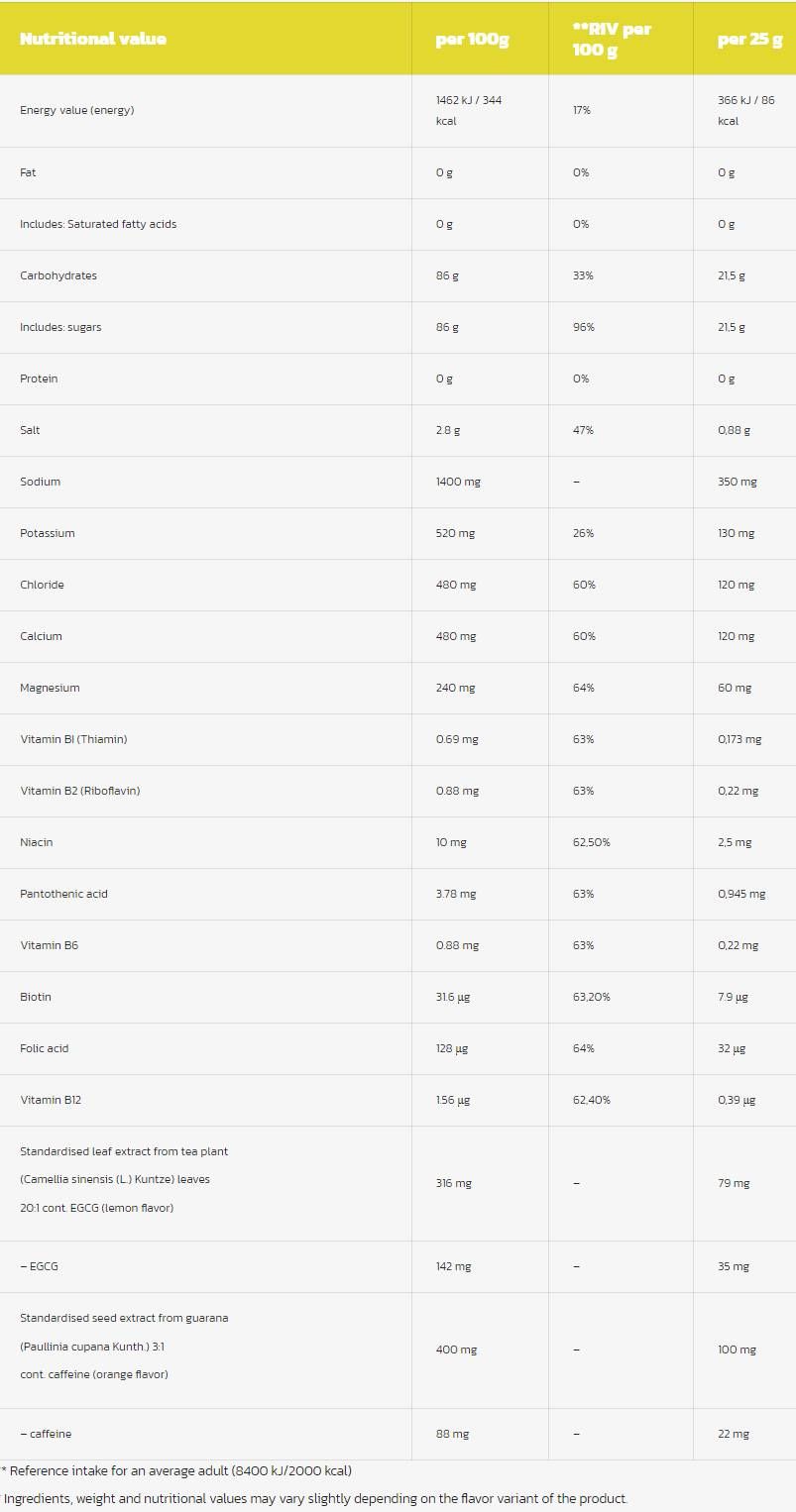Click the "Biotin" row label

coord(36,997)
